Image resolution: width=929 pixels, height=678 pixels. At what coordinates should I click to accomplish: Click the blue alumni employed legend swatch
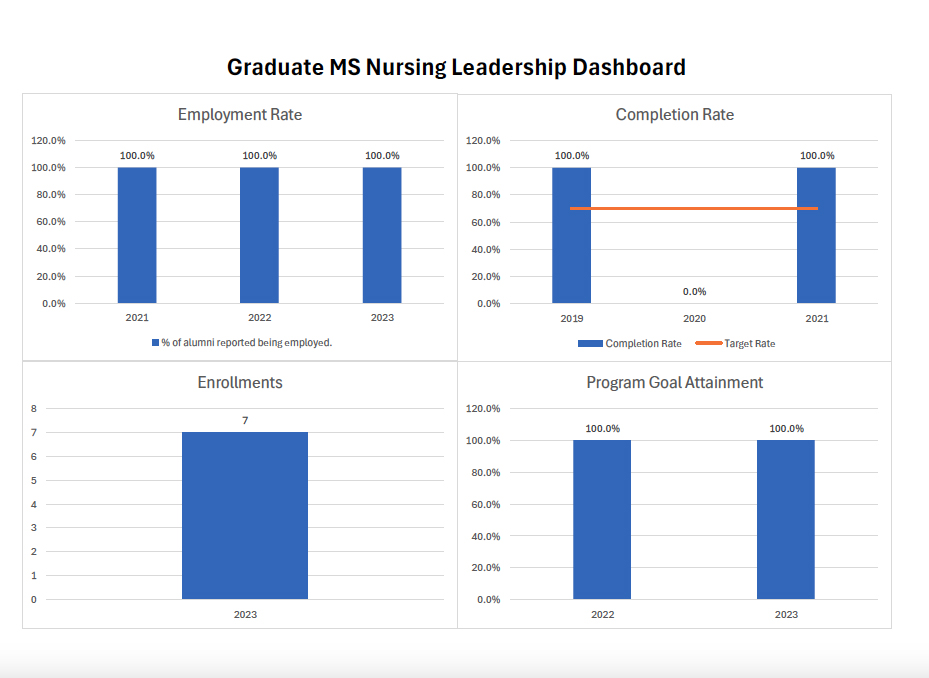pos(156,343)
